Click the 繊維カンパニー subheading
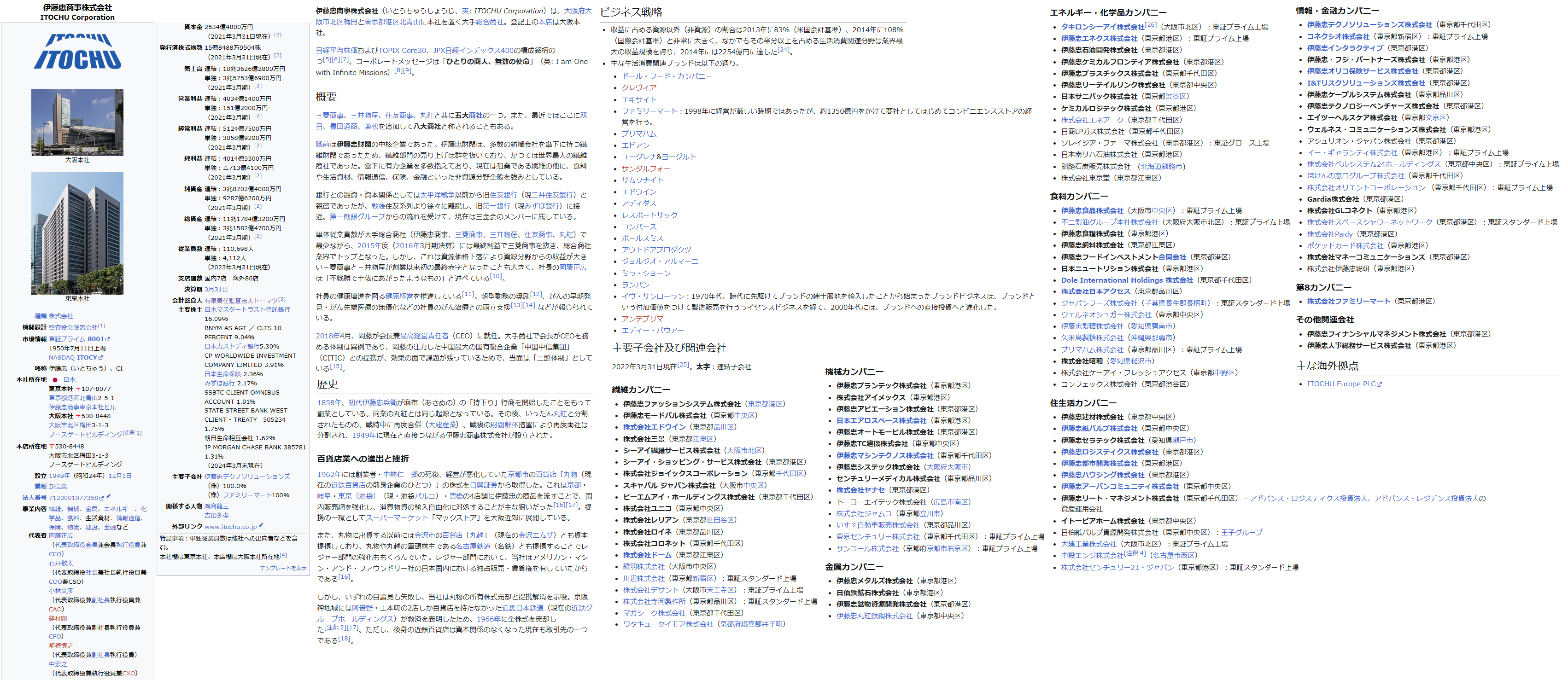 tap(641, 390)
